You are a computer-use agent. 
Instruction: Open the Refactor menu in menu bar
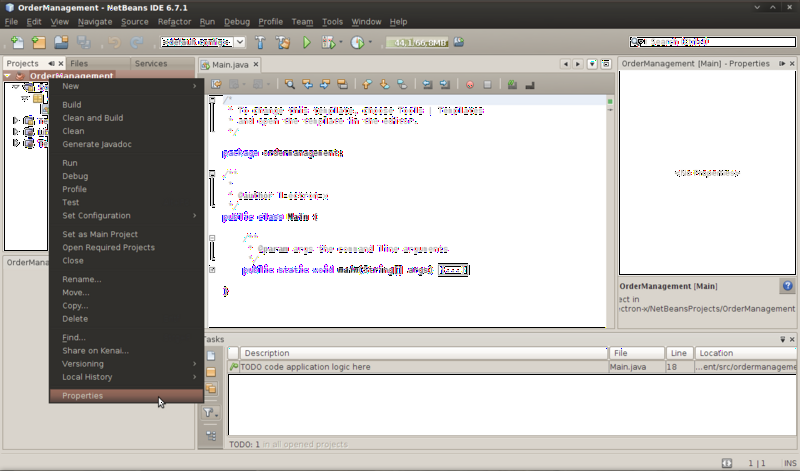(174, 21)
